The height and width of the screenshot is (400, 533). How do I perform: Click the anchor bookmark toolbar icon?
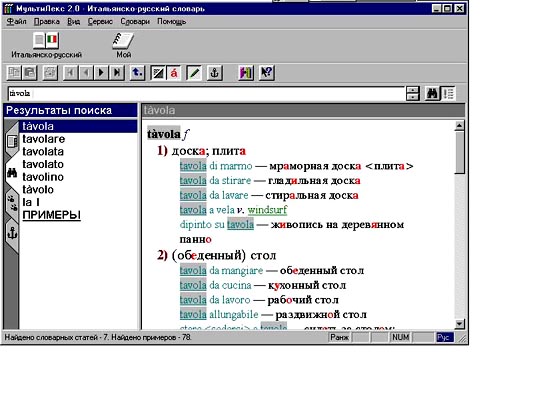[214, 73]
